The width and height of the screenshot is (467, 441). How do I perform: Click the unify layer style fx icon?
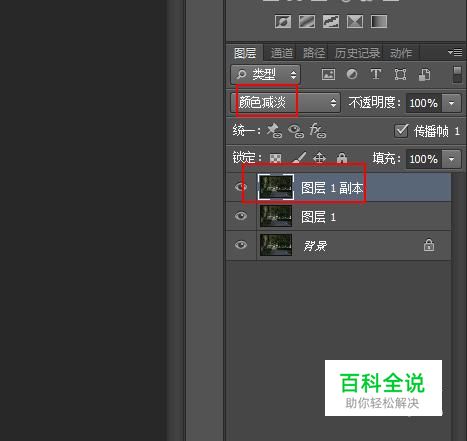[x=317, y=130]
